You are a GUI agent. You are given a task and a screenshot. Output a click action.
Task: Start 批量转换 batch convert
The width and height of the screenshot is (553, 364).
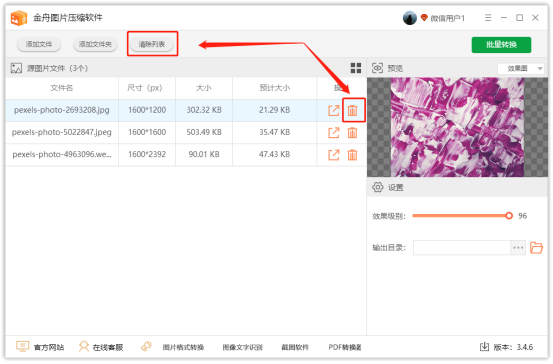[501, 45]
